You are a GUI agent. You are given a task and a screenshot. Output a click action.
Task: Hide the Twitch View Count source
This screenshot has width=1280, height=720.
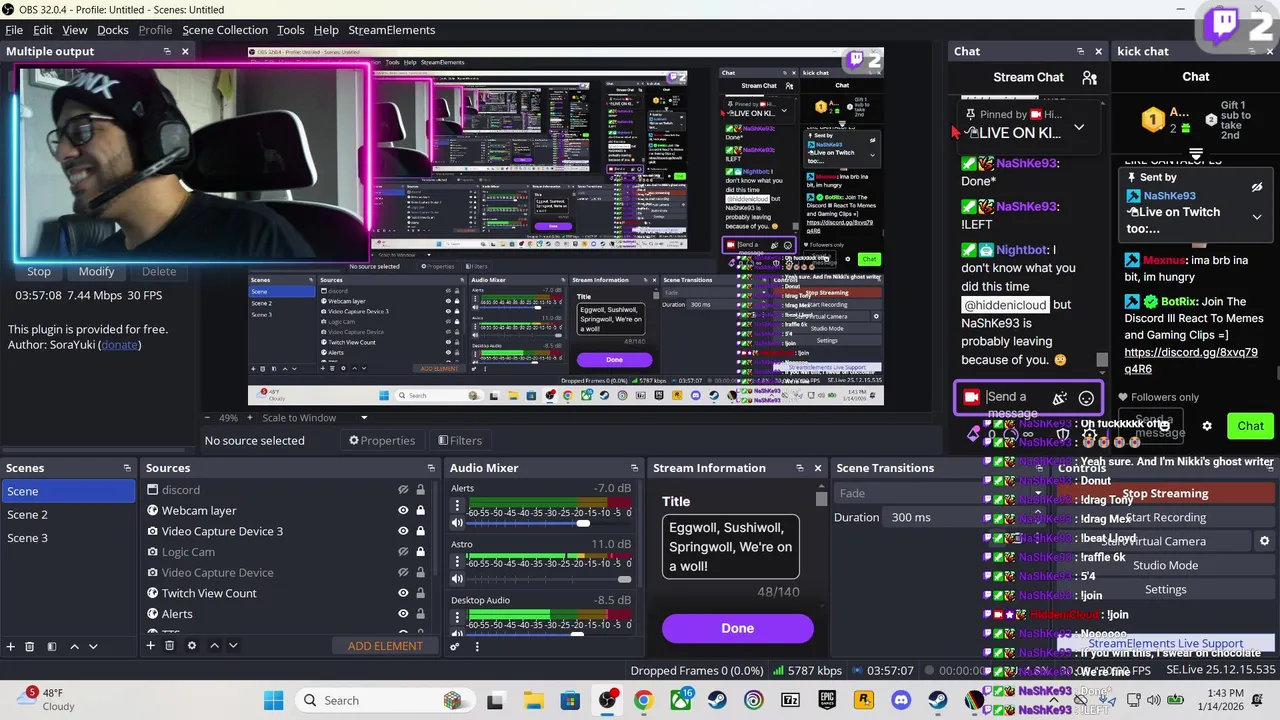pos(403,593)
